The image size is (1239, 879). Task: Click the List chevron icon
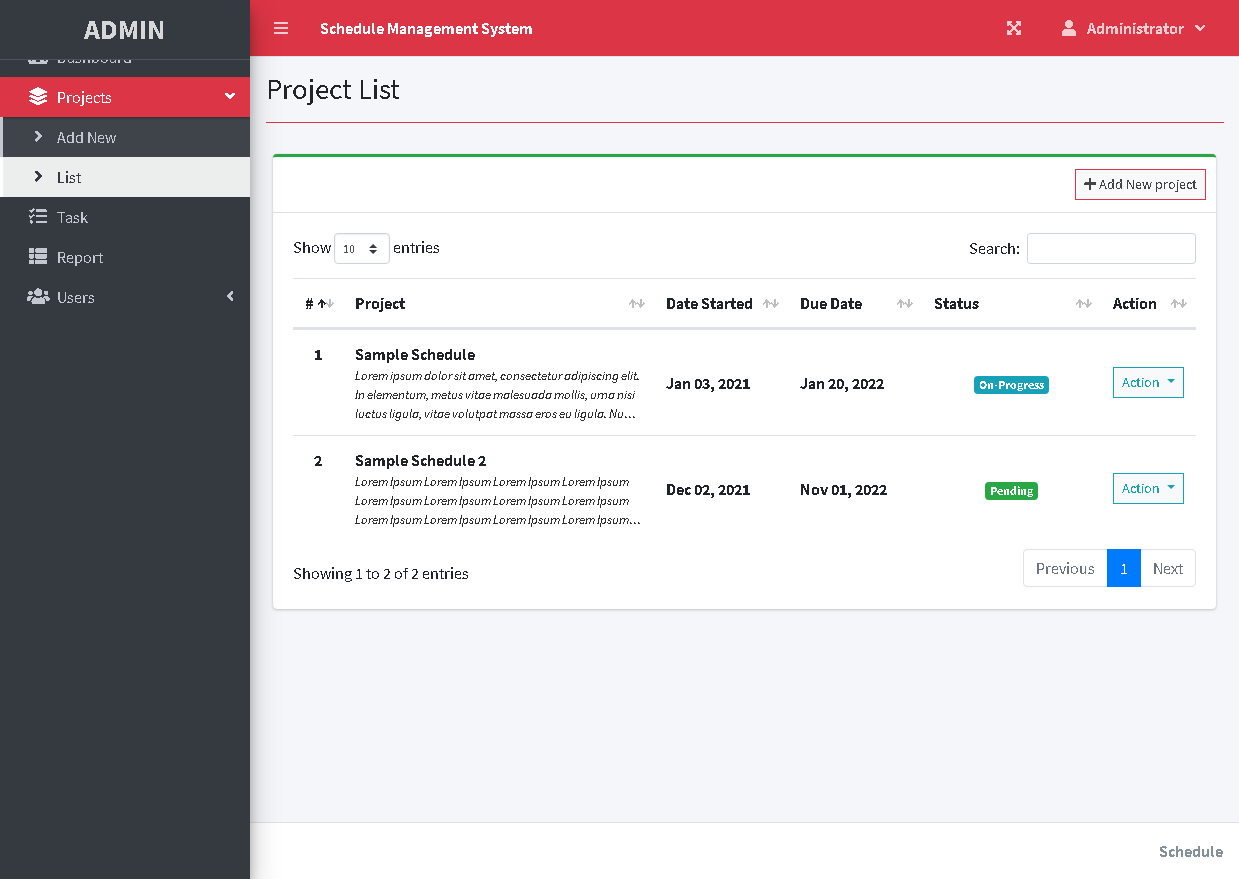click(38, 177)
